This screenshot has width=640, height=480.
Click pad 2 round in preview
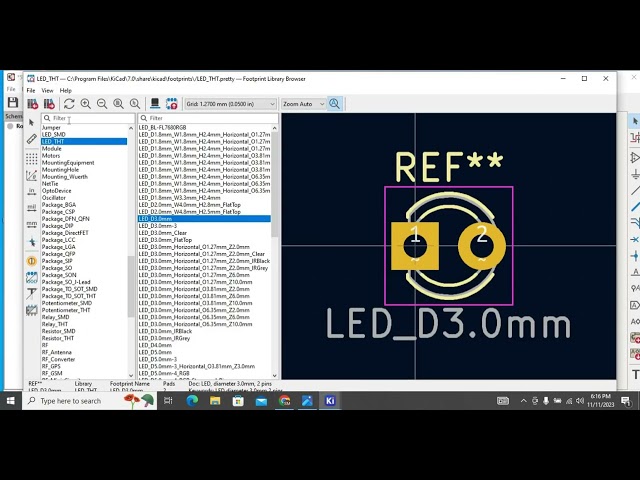point(482,246)
